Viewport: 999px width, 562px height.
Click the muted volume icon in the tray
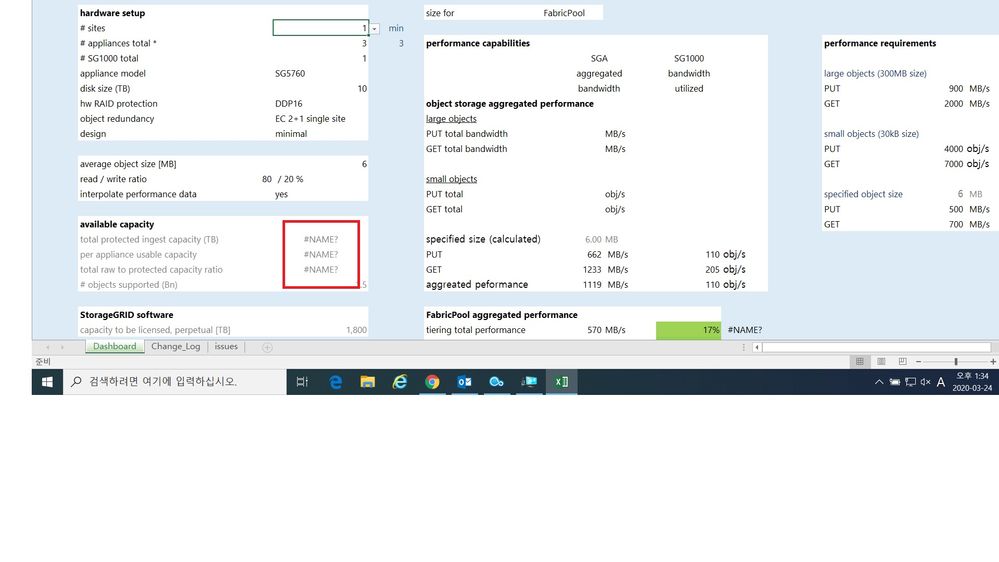pyautogui.click(x=926, y=382)
